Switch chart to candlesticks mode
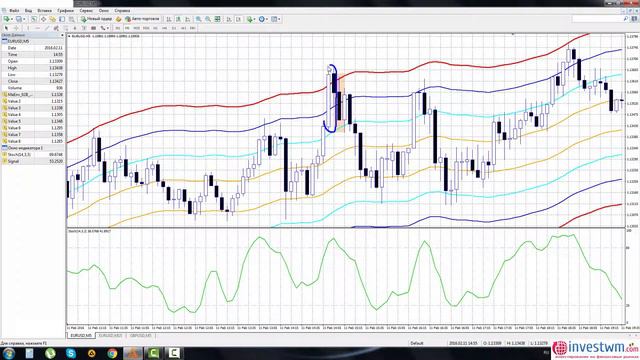640x360 pixels. click(x=178, y=19)
